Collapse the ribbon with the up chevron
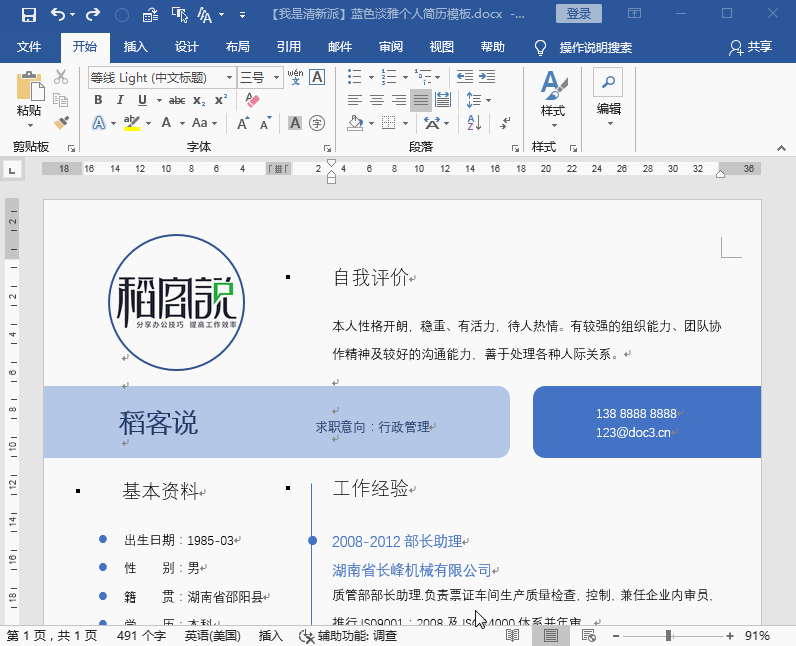 781,148
